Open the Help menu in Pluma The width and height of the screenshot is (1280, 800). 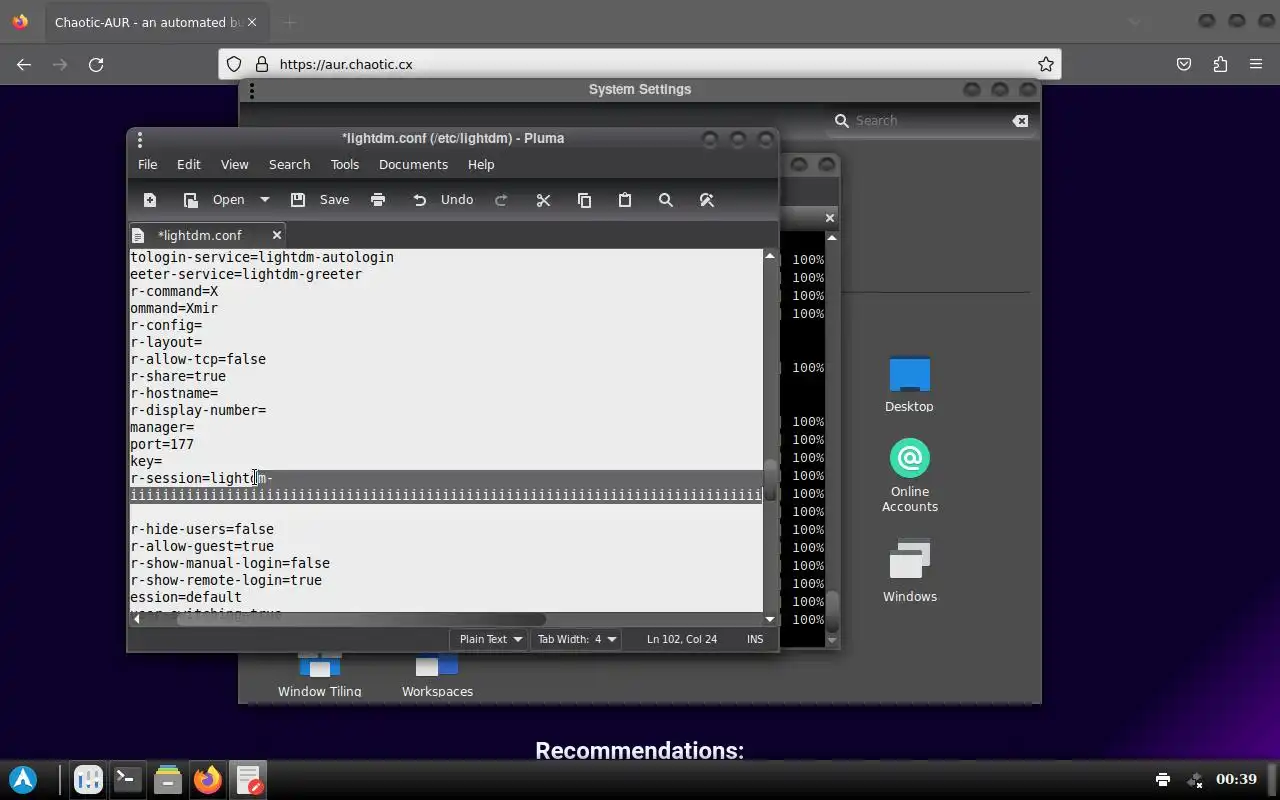[x=481, y=164]
